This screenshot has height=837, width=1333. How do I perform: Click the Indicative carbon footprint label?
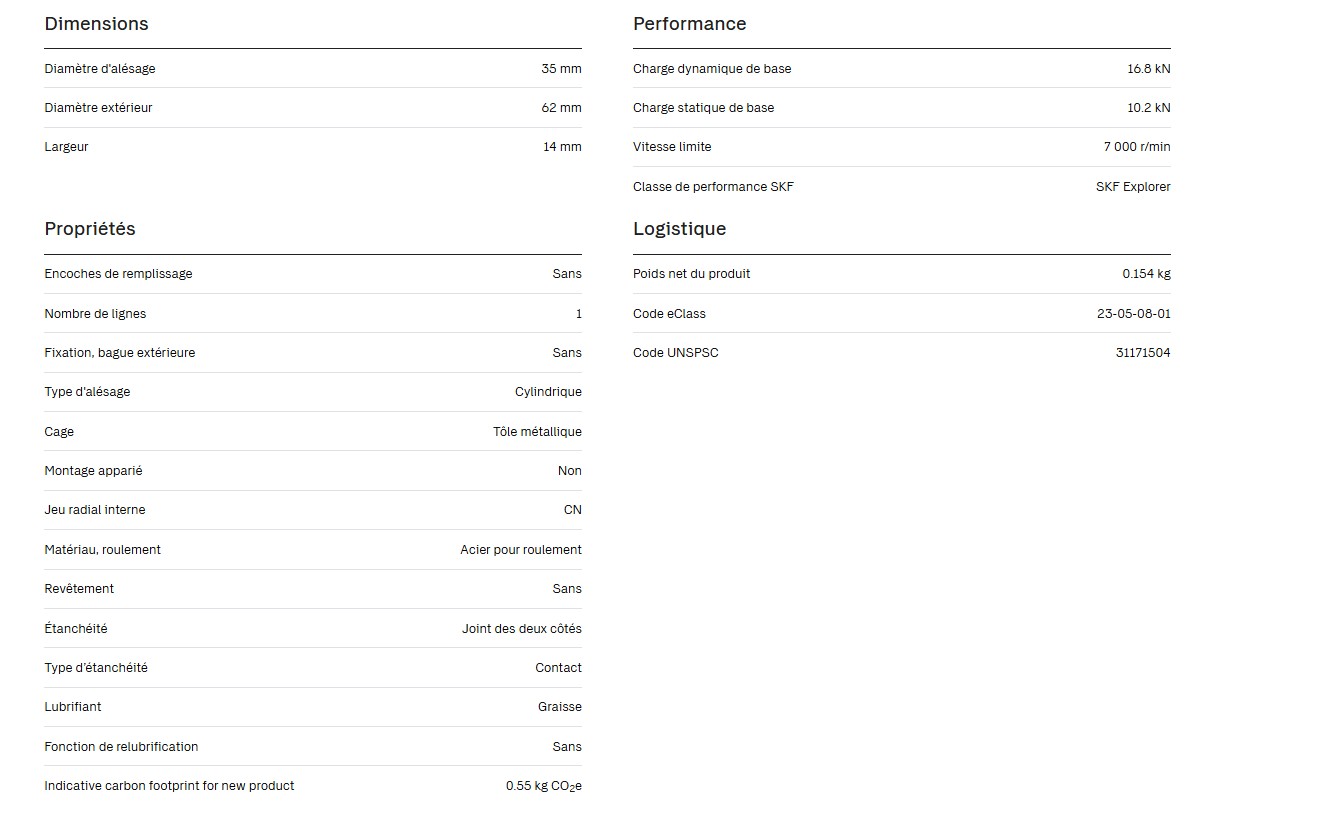pyautogui.click(x=169, y=786)
